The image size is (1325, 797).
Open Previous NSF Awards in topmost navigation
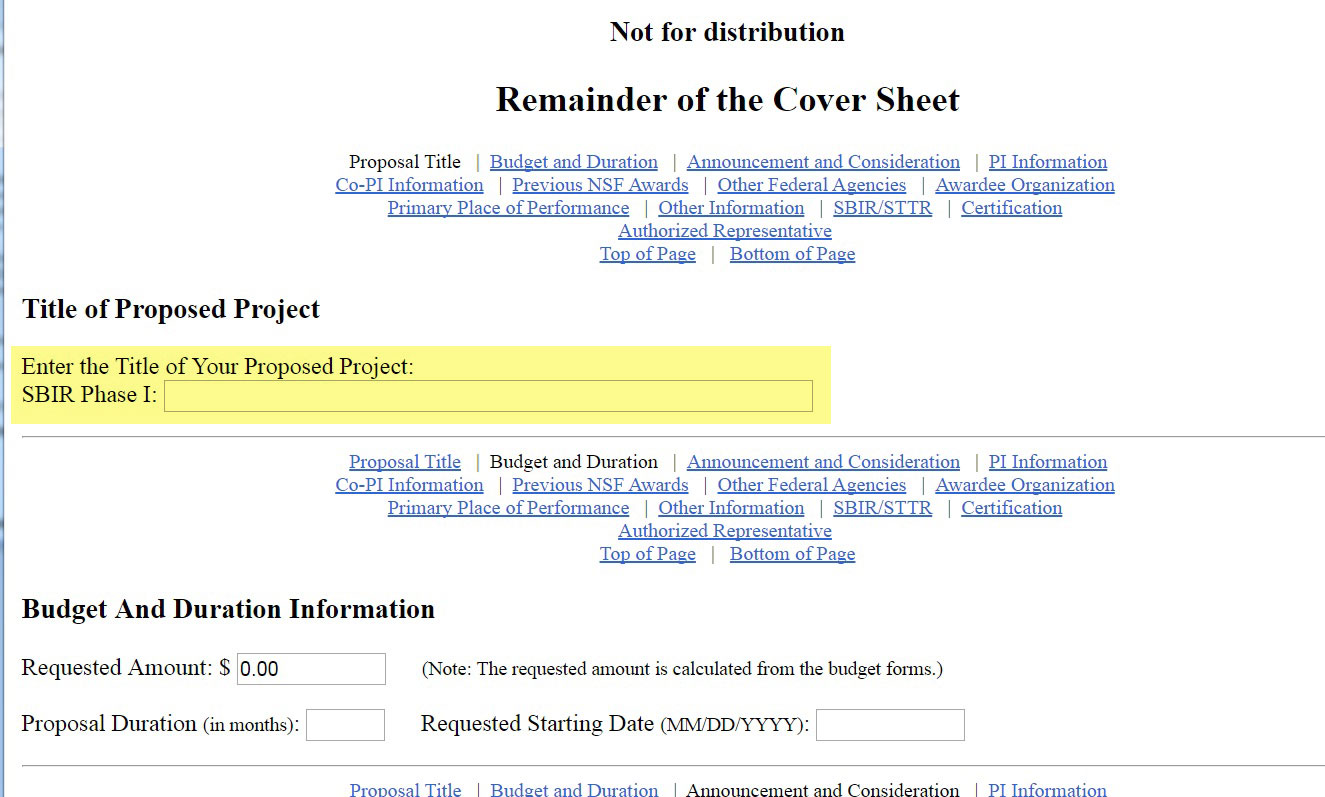point(600,185)
